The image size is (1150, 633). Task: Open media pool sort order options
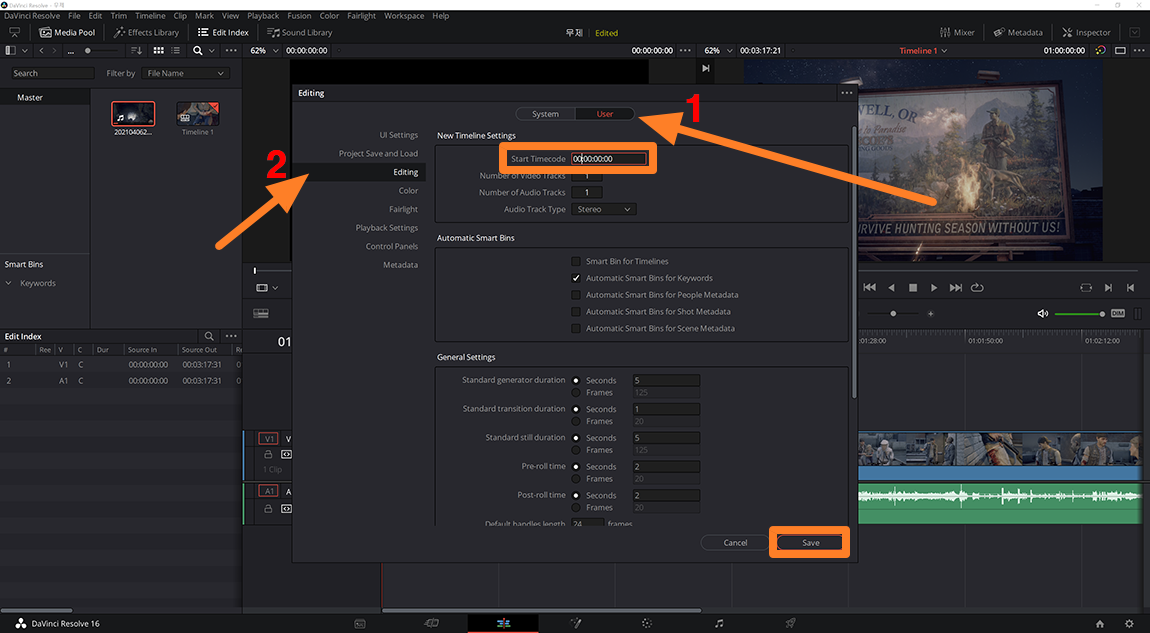tap(136, 51)
